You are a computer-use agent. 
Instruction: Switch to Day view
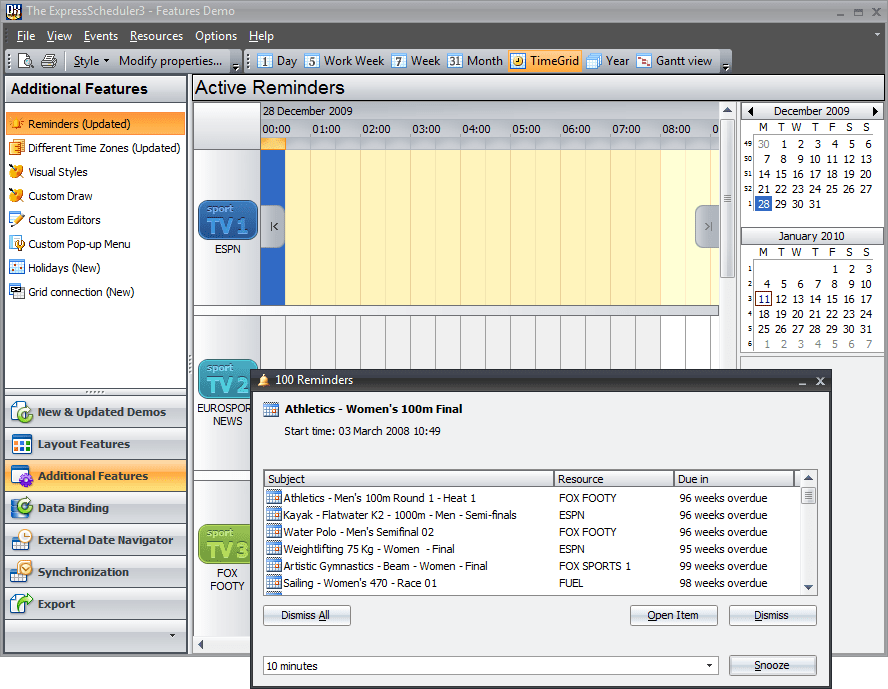tap(277, 61)
